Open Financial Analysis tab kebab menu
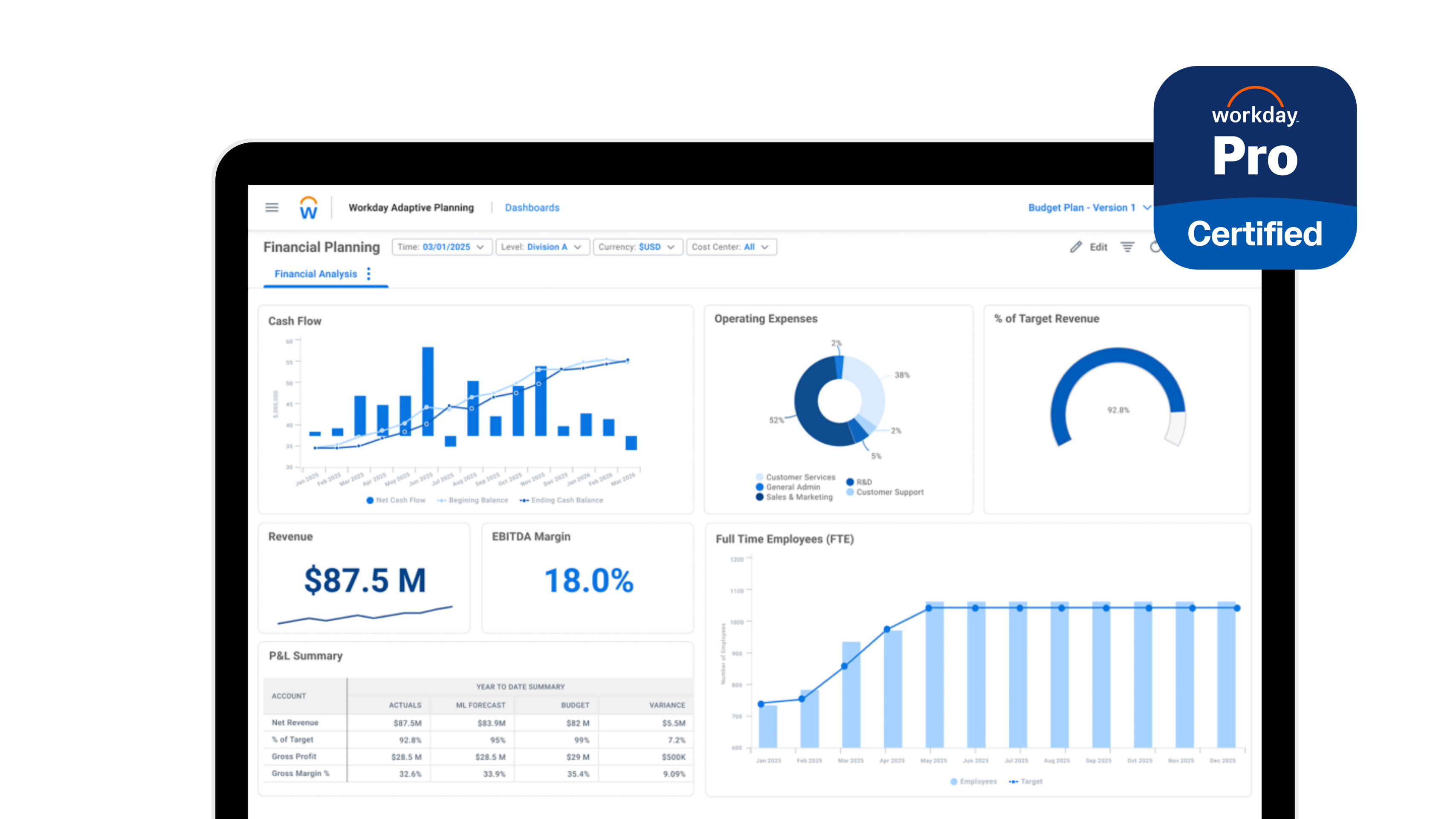 click(369, 274)
